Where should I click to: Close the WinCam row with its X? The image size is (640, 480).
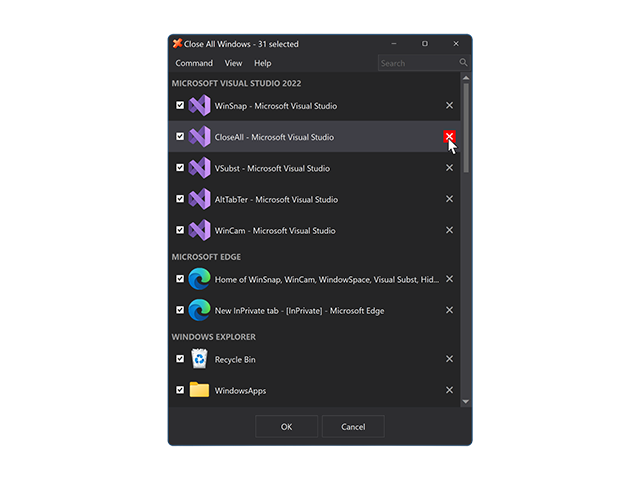(449, 230)
